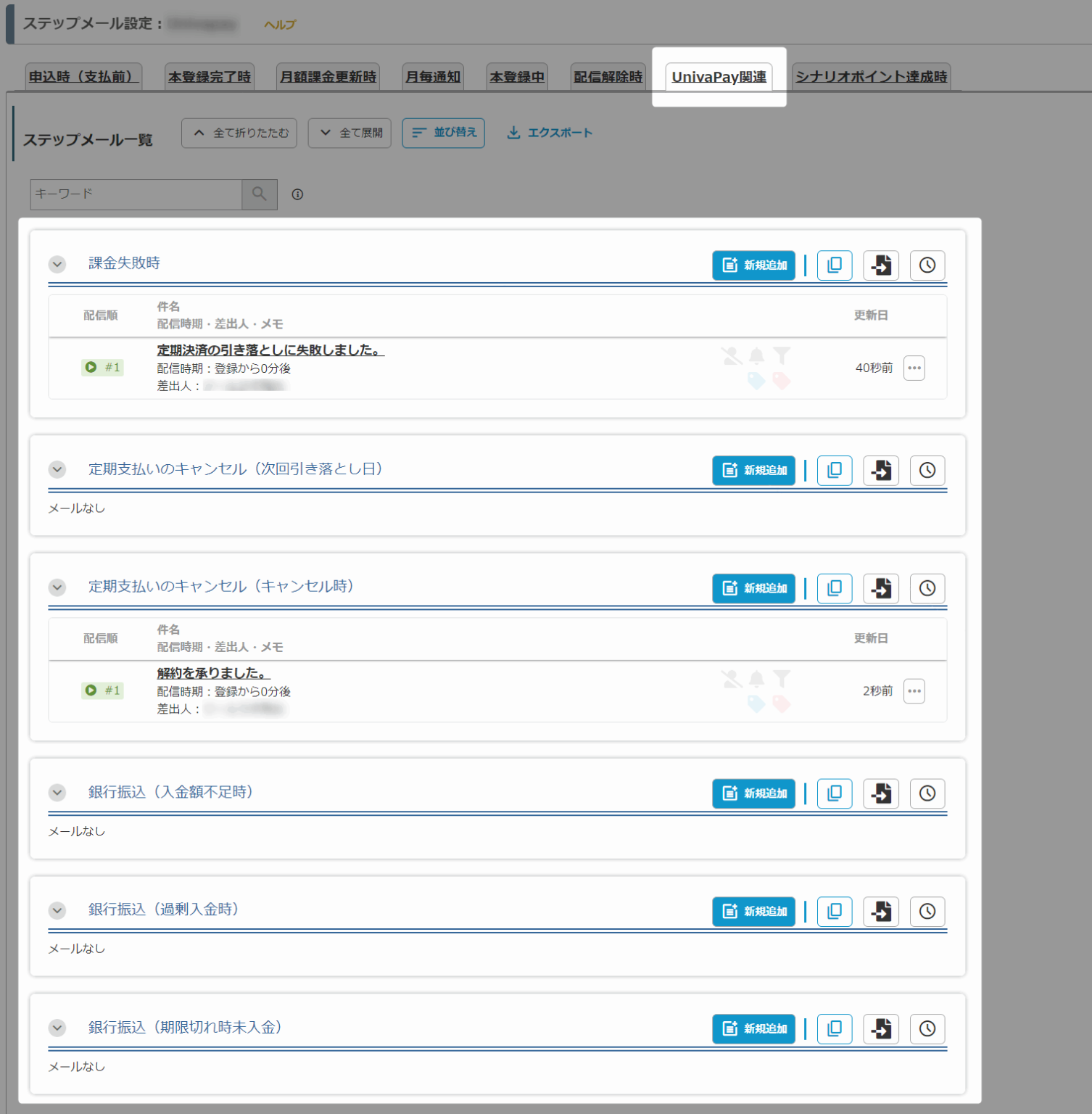Image resolution: width=1092 pixels, height=1114 pixels.
Task: Expand the 定期支払いのキャンセル（次回引き落とし日）section
Action: (x=57, y=469)
